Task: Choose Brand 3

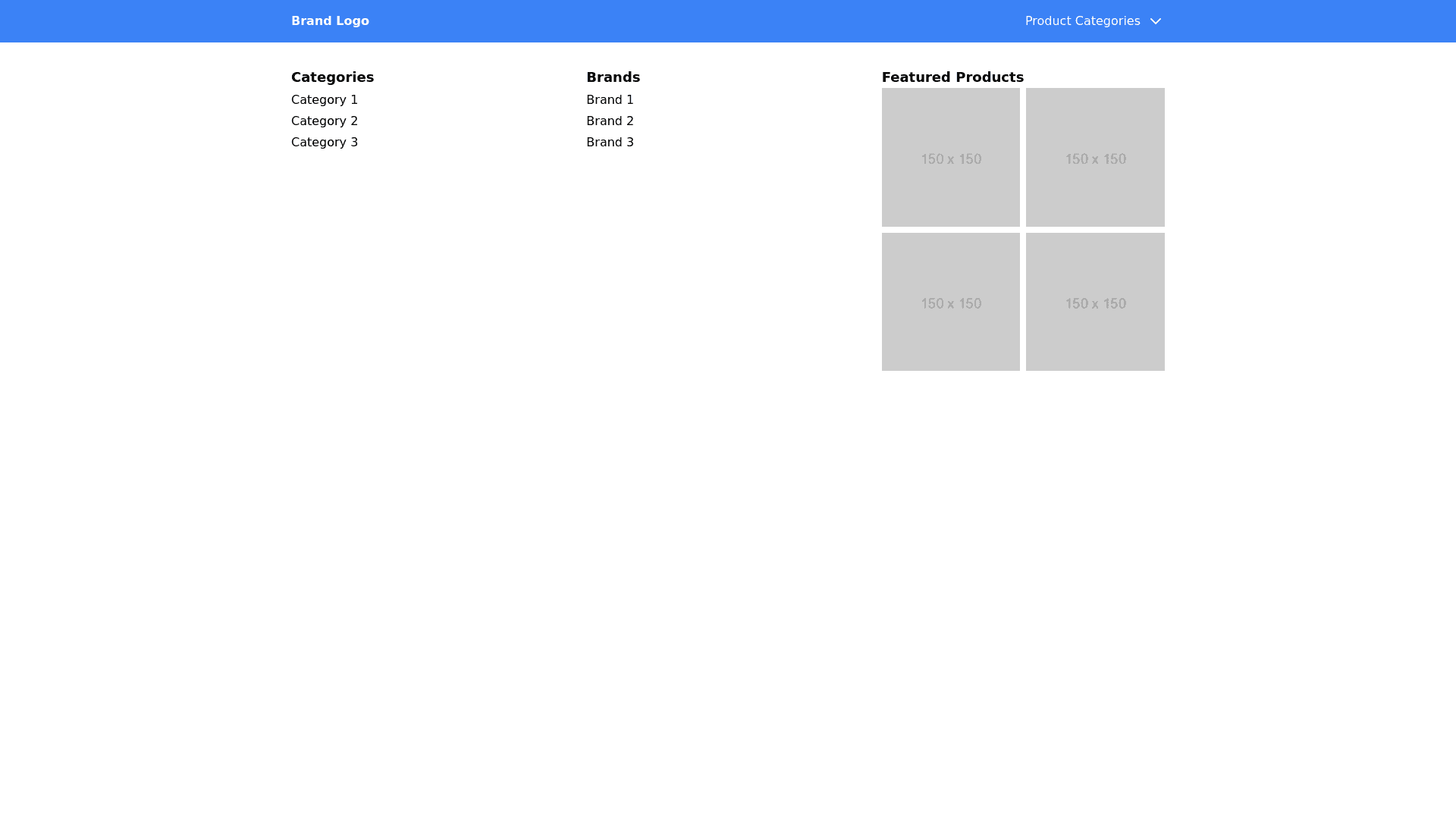Action: pos(610,143)
